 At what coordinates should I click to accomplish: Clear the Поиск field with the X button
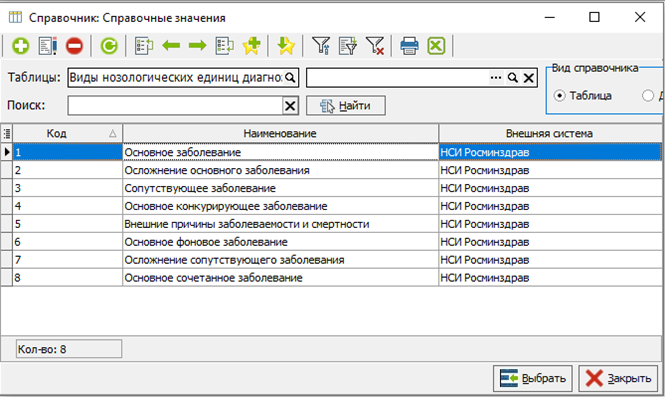290,106
